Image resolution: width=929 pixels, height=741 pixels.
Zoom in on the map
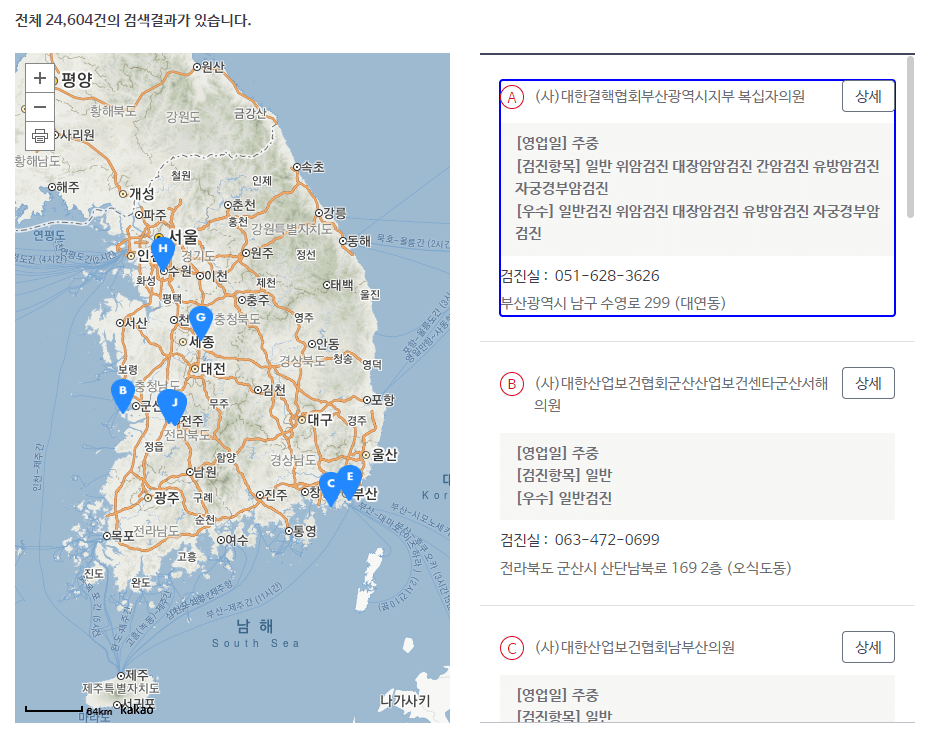pyautogui.click(x=39, y=77)
